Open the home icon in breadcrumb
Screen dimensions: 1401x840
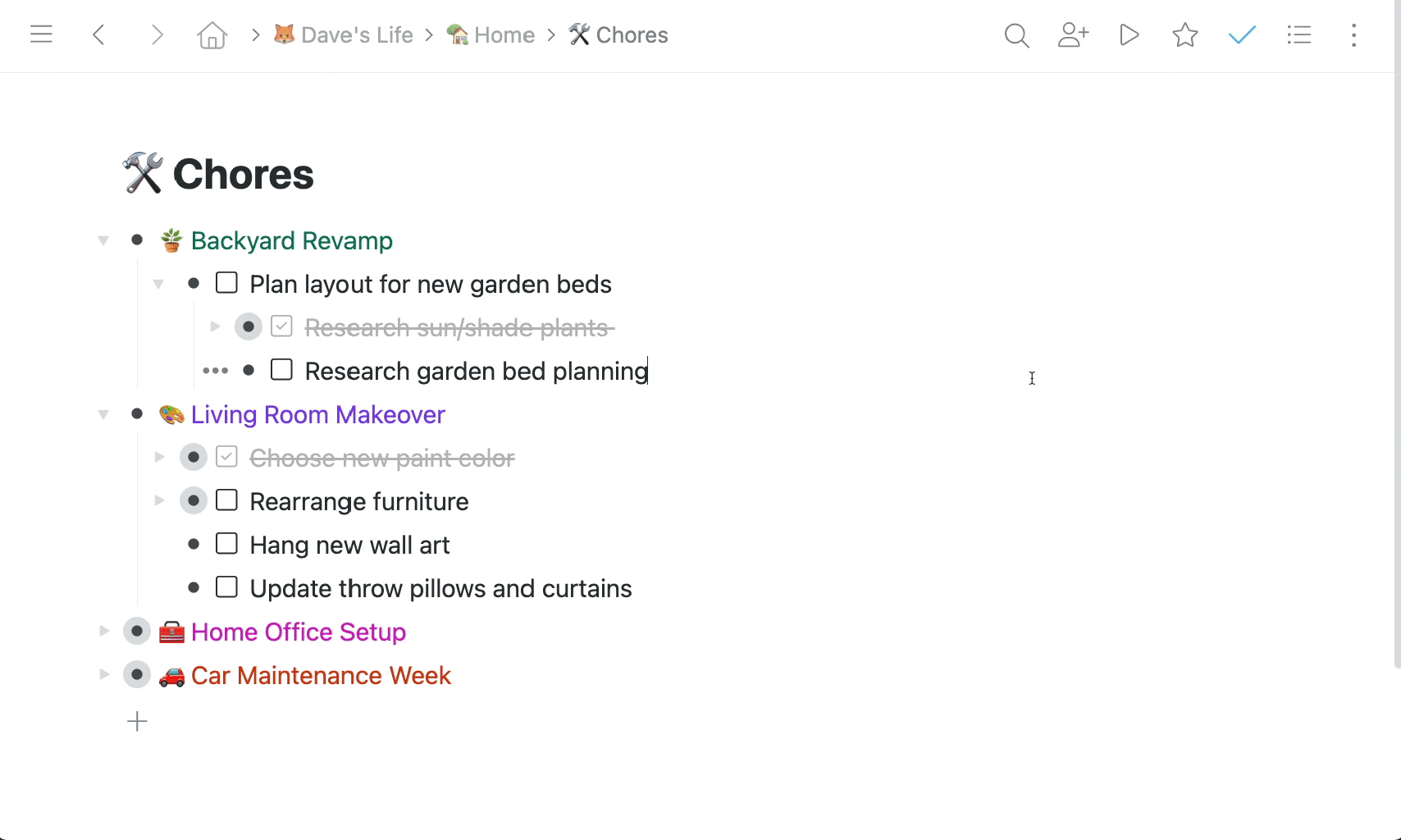(x=212, y=34)
